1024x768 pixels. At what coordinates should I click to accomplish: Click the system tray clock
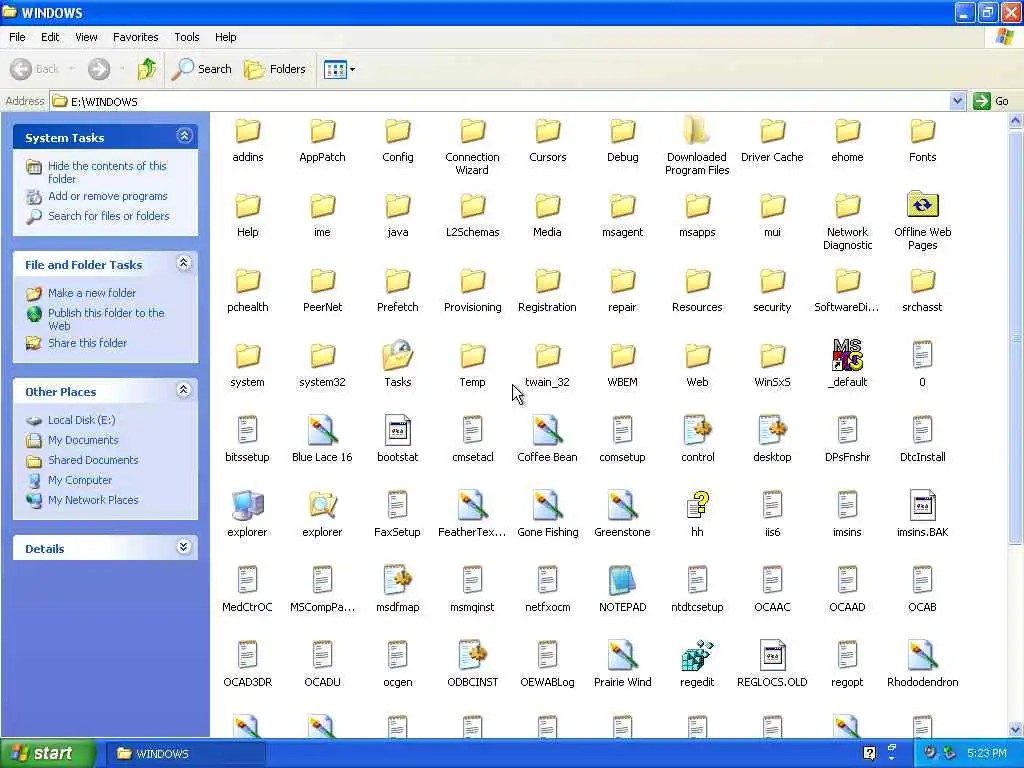point(987,754)
